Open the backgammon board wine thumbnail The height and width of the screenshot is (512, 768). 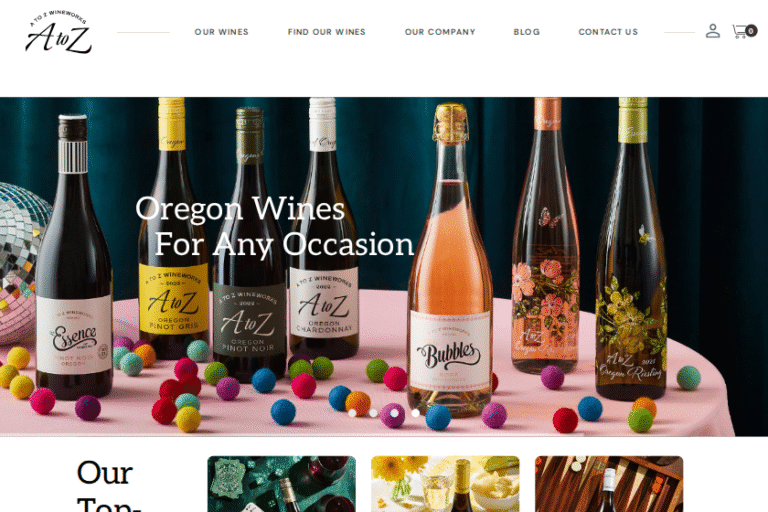pos(609,484)
